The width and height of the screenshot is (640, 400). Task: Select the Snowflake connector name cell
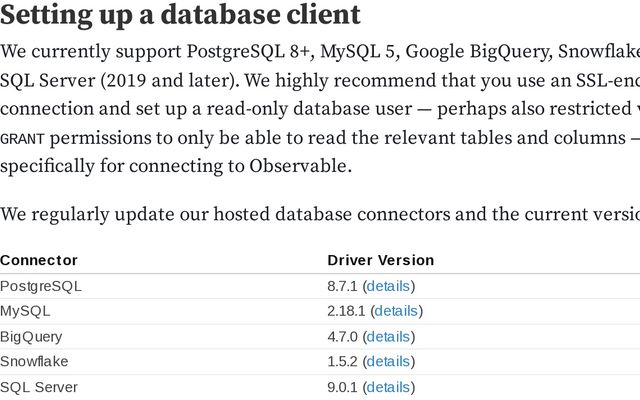(x=34, y=361)
